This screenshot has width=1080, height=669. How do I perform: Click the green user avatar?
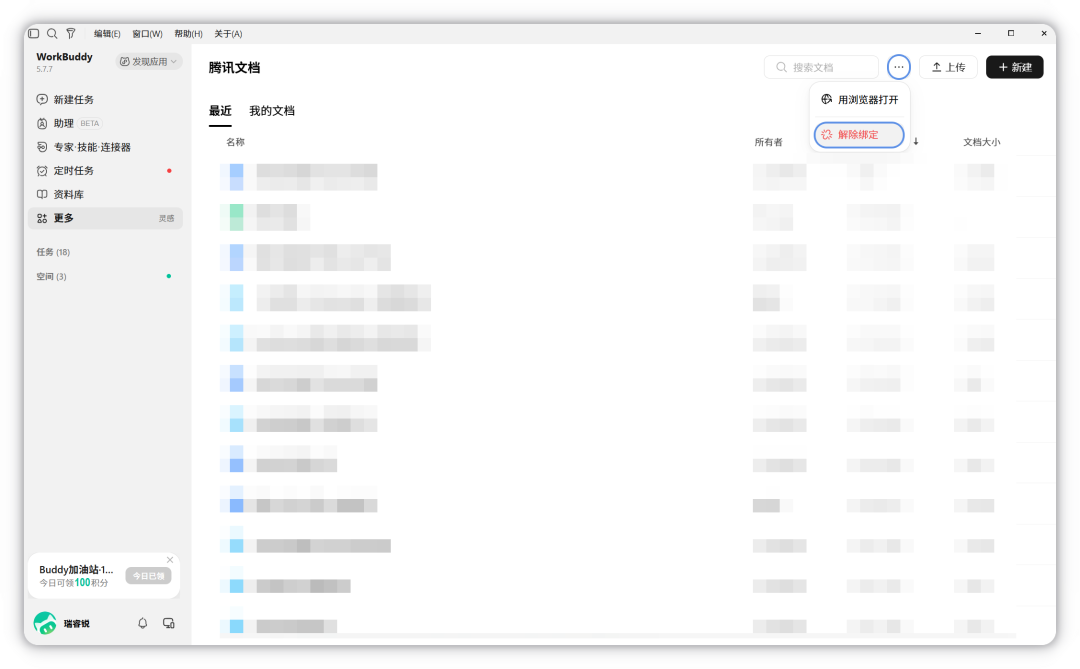click(x=45, y=623)
